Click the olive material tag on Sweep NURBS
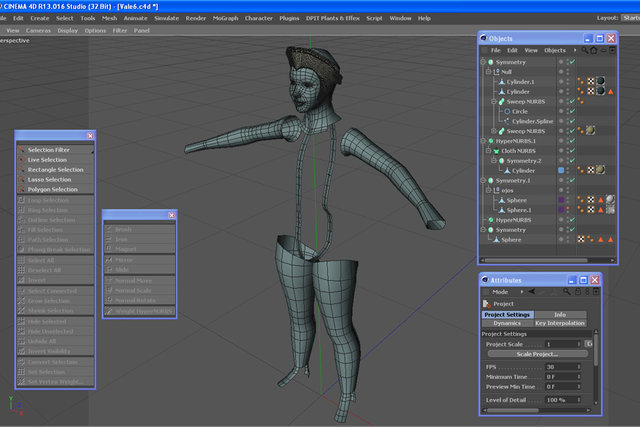This screenshot has height=427, width=640. point(591,131)
